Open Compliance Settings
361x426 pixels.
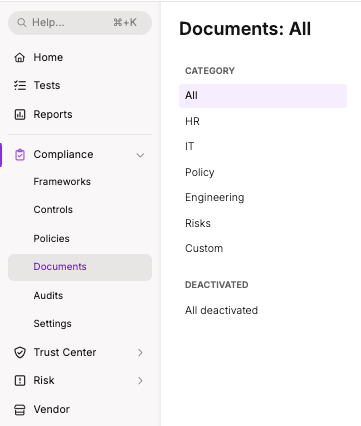[x=52, y=324]
